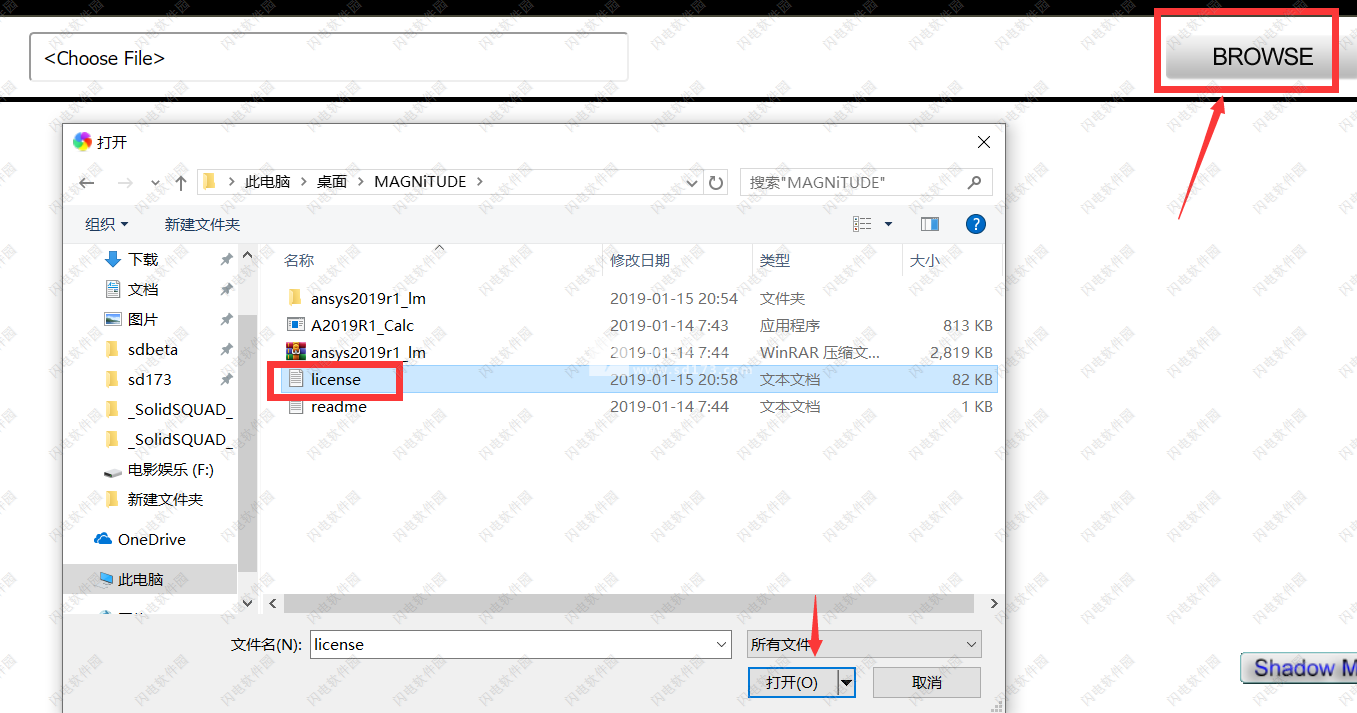Select the sd173 folder icon in sidebar

pyautogui.click(x=113, y=379)
